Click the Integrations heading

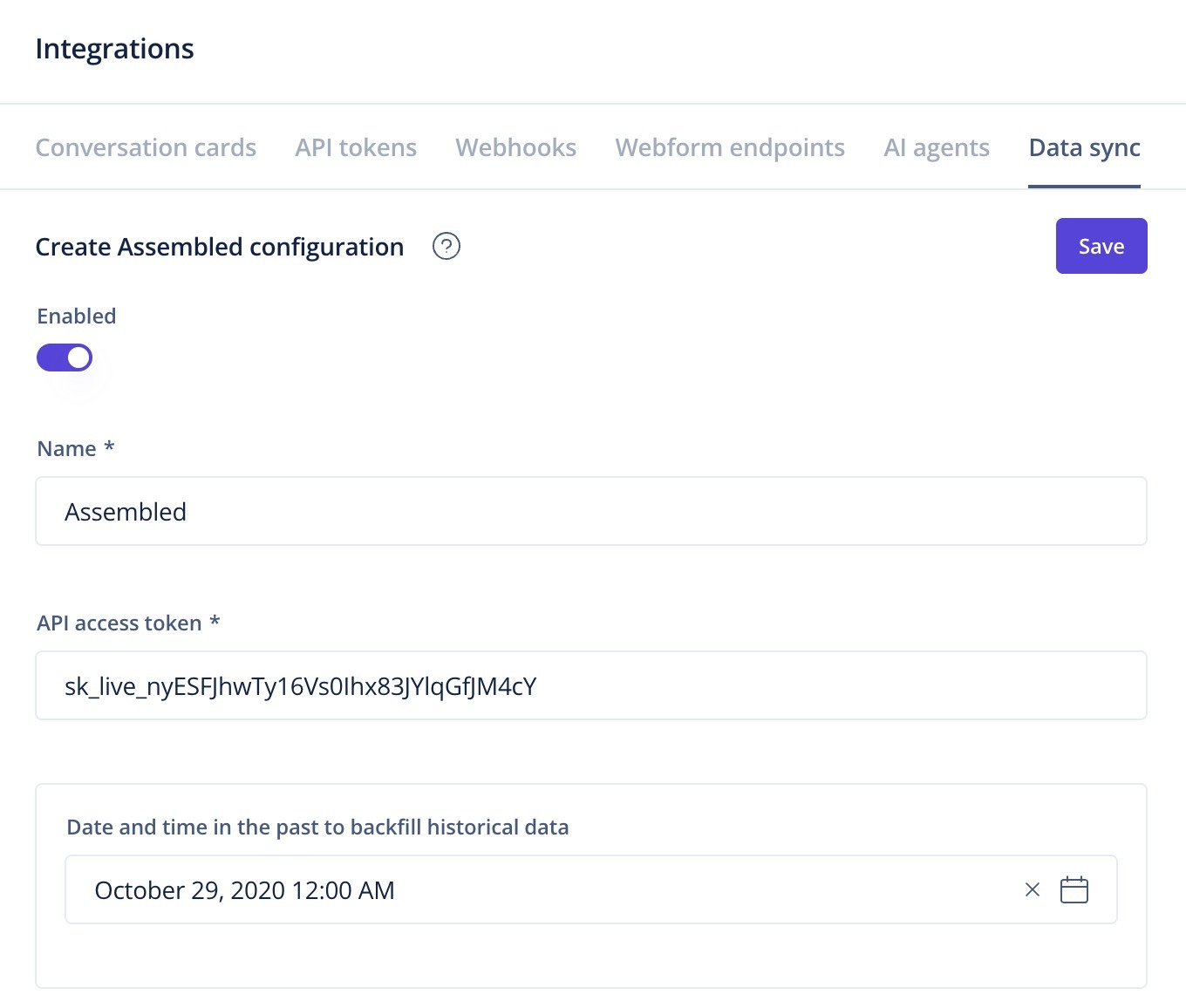pyautogui.click(x=114, y=49)
